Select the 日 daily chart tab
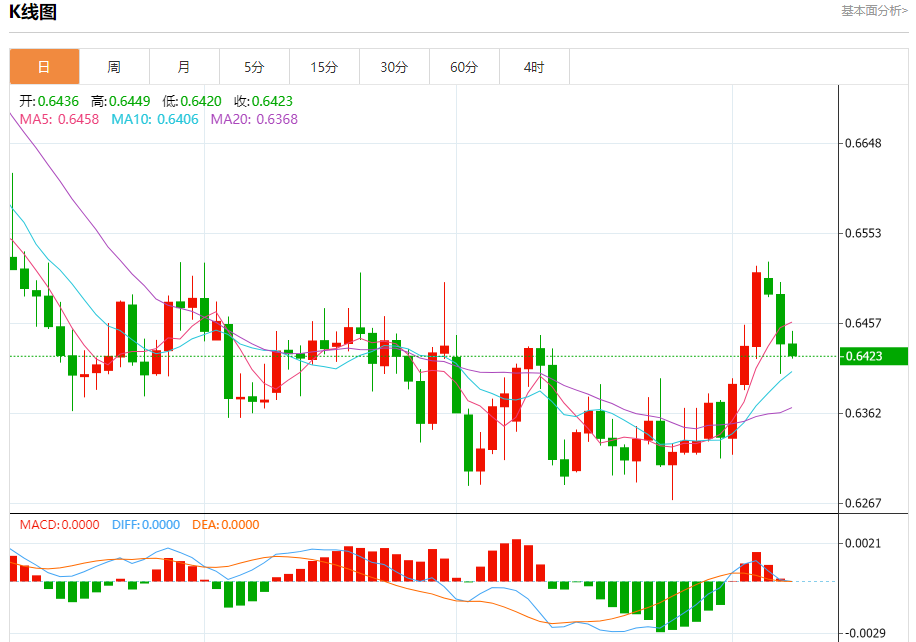916x642 pixels. tap(44, 67)
